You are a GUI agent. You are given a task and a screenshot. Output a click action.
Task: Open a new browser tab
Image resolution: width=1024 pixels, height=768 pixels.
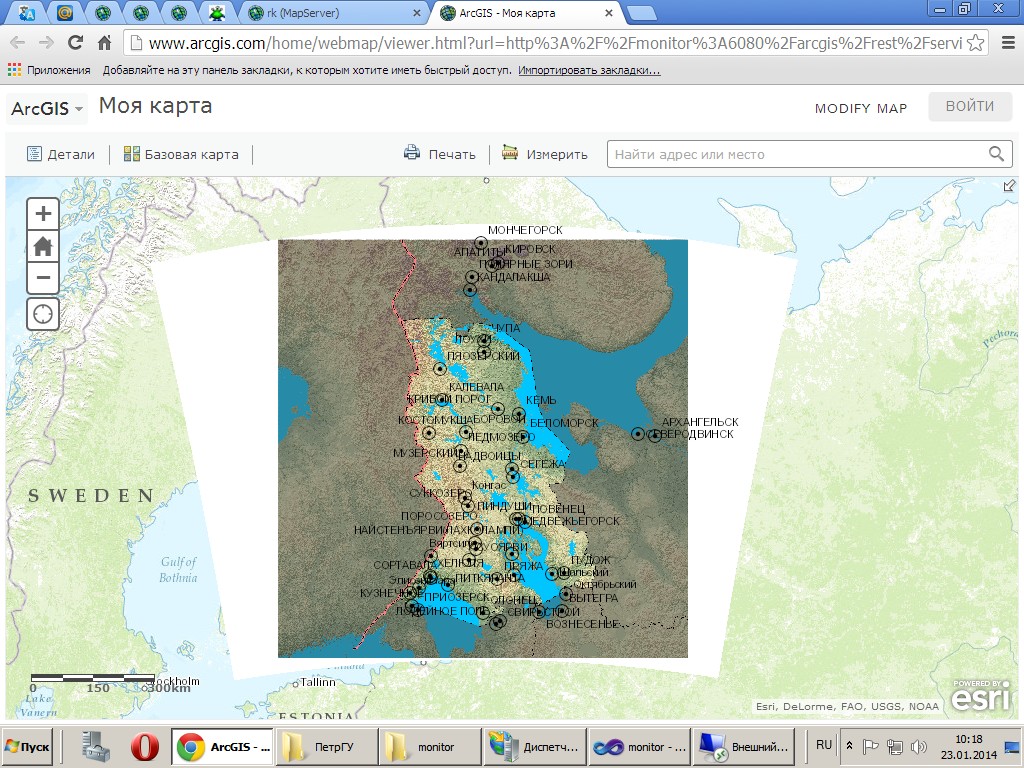(x=641, y=14)
